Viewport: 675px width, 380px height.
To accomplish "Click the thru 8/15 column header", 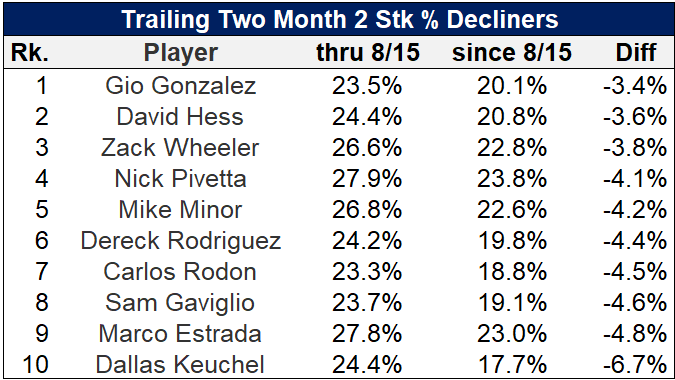I will tap(368, 53).
